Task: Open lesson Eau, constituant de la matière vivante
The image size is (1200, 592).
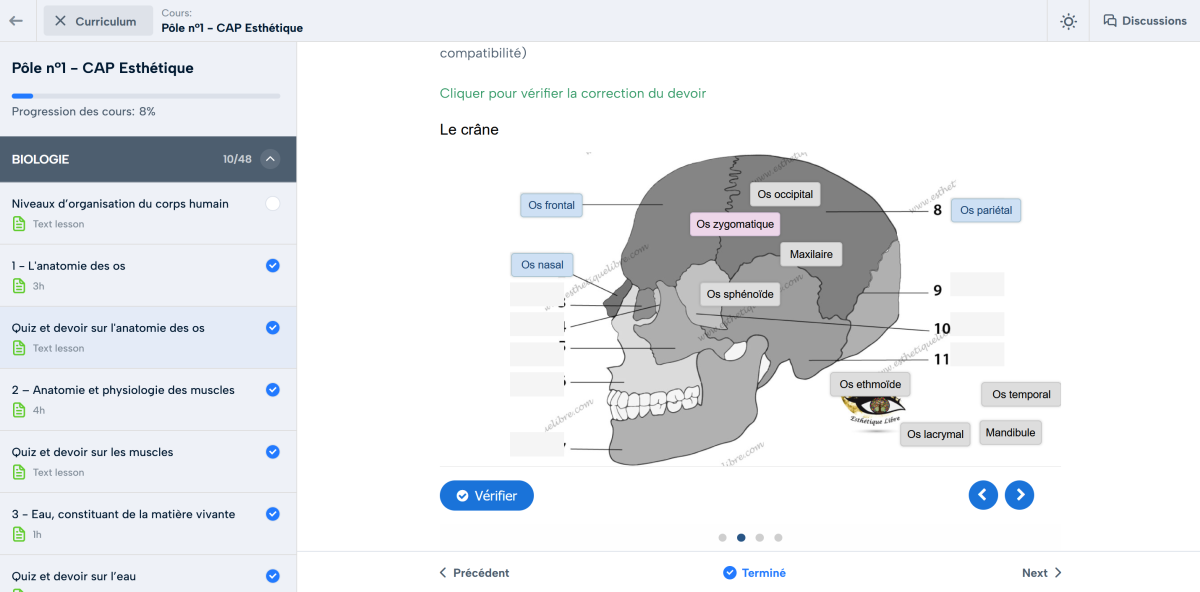Action: 123,514
